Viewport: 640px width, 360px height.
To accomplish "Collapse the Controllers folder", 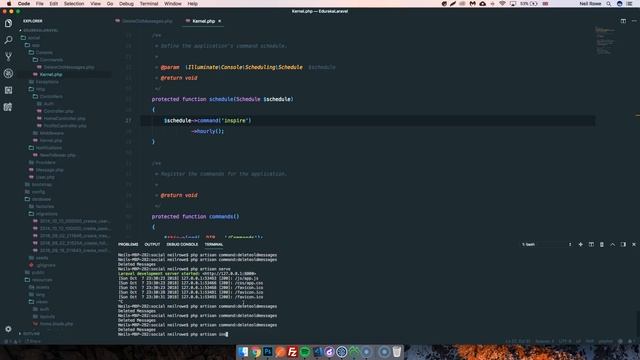I will 51,96.
